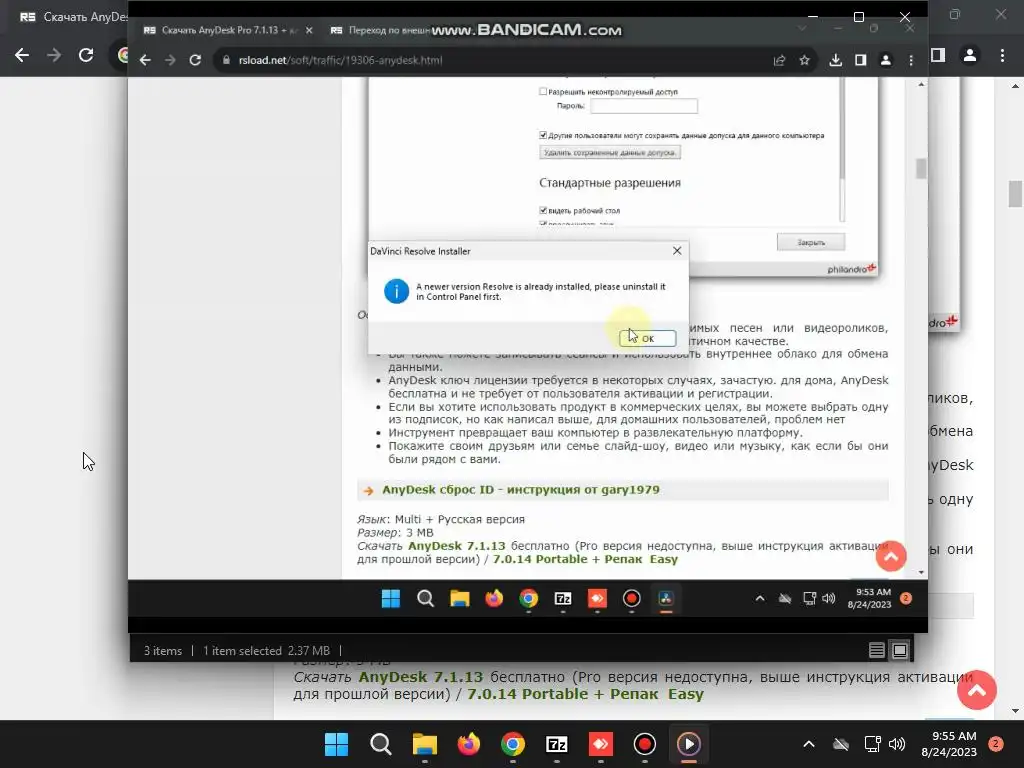1024x768 pixels.
Task: Expand hidden tray icons in the main 9:55 AM taskbar
Action: [808, 744]
